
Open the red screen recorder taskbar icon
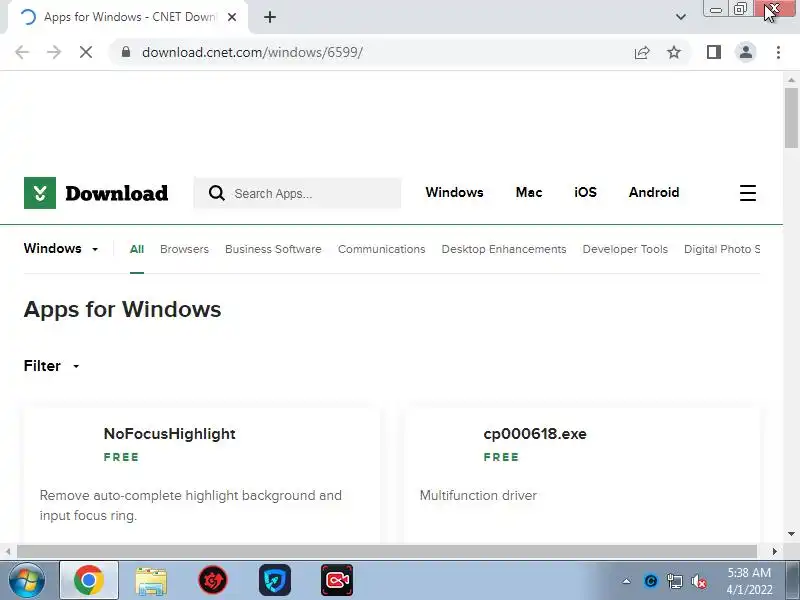click(337, 580)
